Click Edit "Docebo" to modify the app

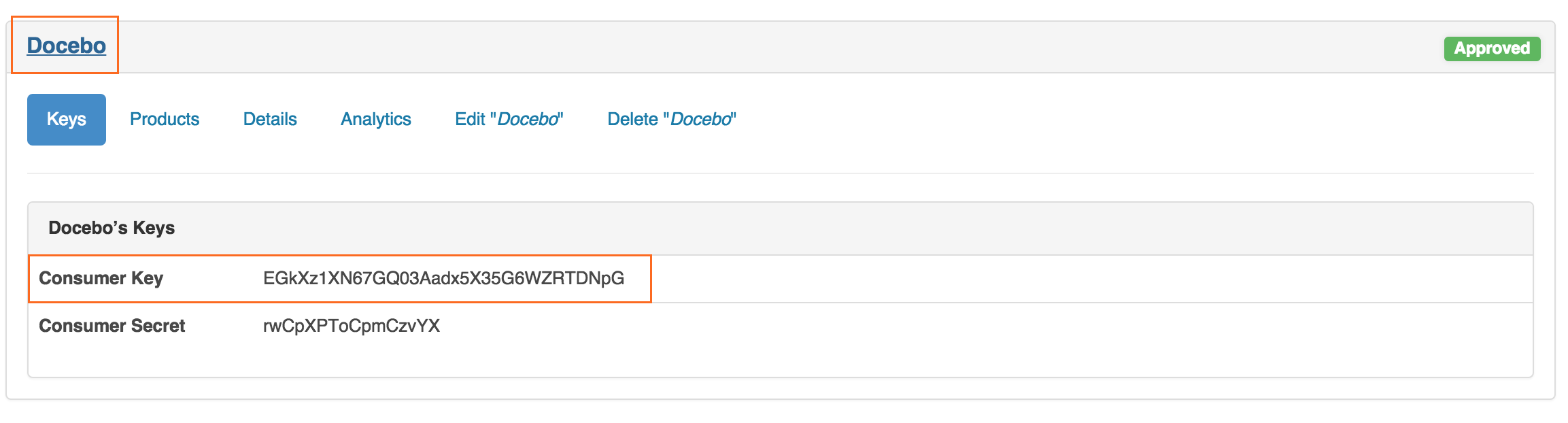509,119
